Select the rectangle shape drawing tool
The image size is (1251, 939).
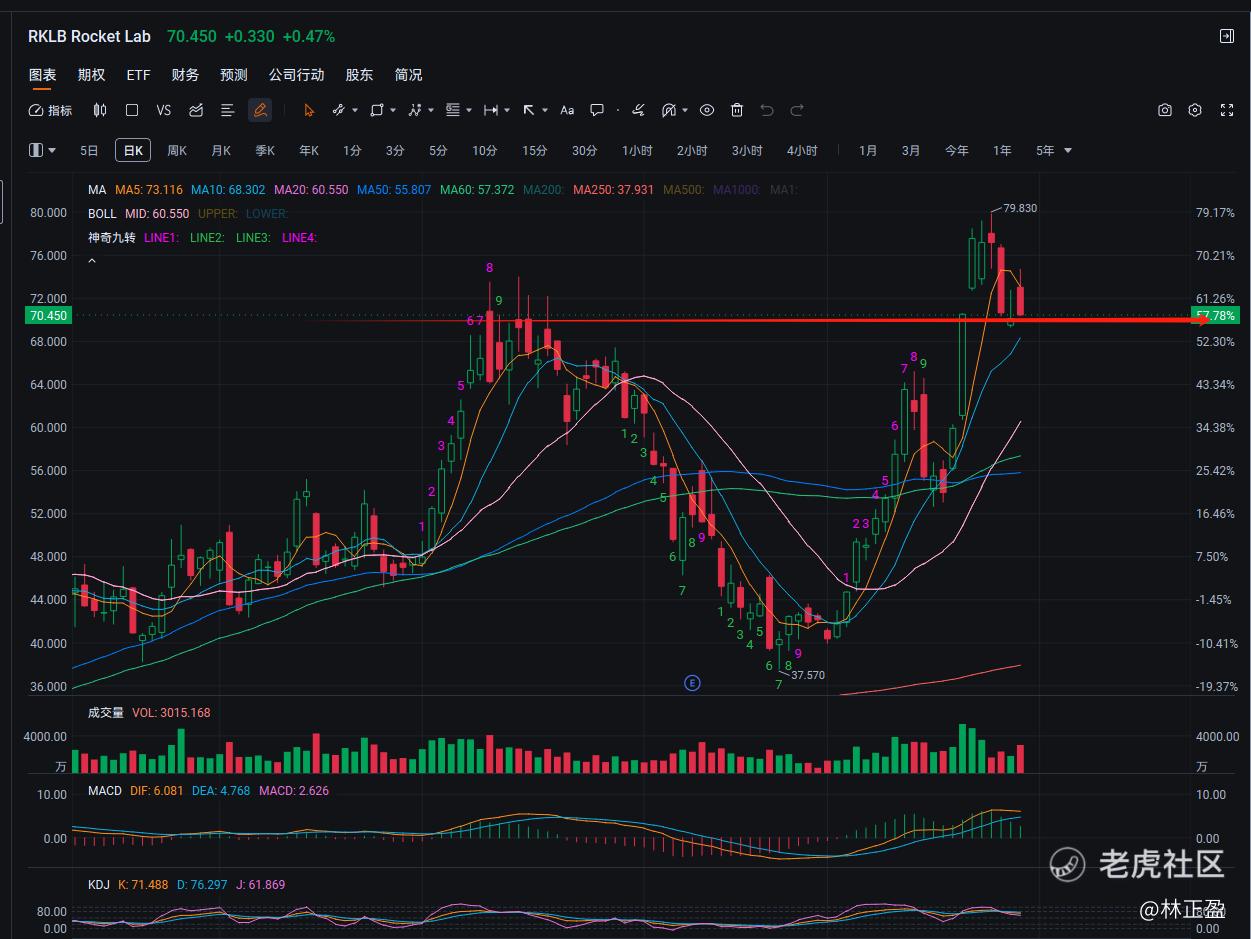pyautogui.click(x=377, y=110)
